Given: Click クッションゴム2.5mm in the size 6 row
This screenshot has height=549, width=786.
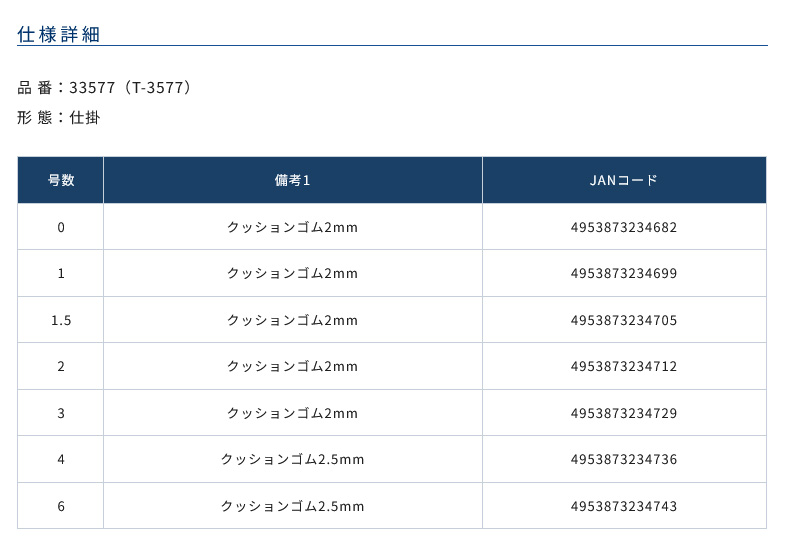Looking at the screenshot, I should tap(293, 506).
